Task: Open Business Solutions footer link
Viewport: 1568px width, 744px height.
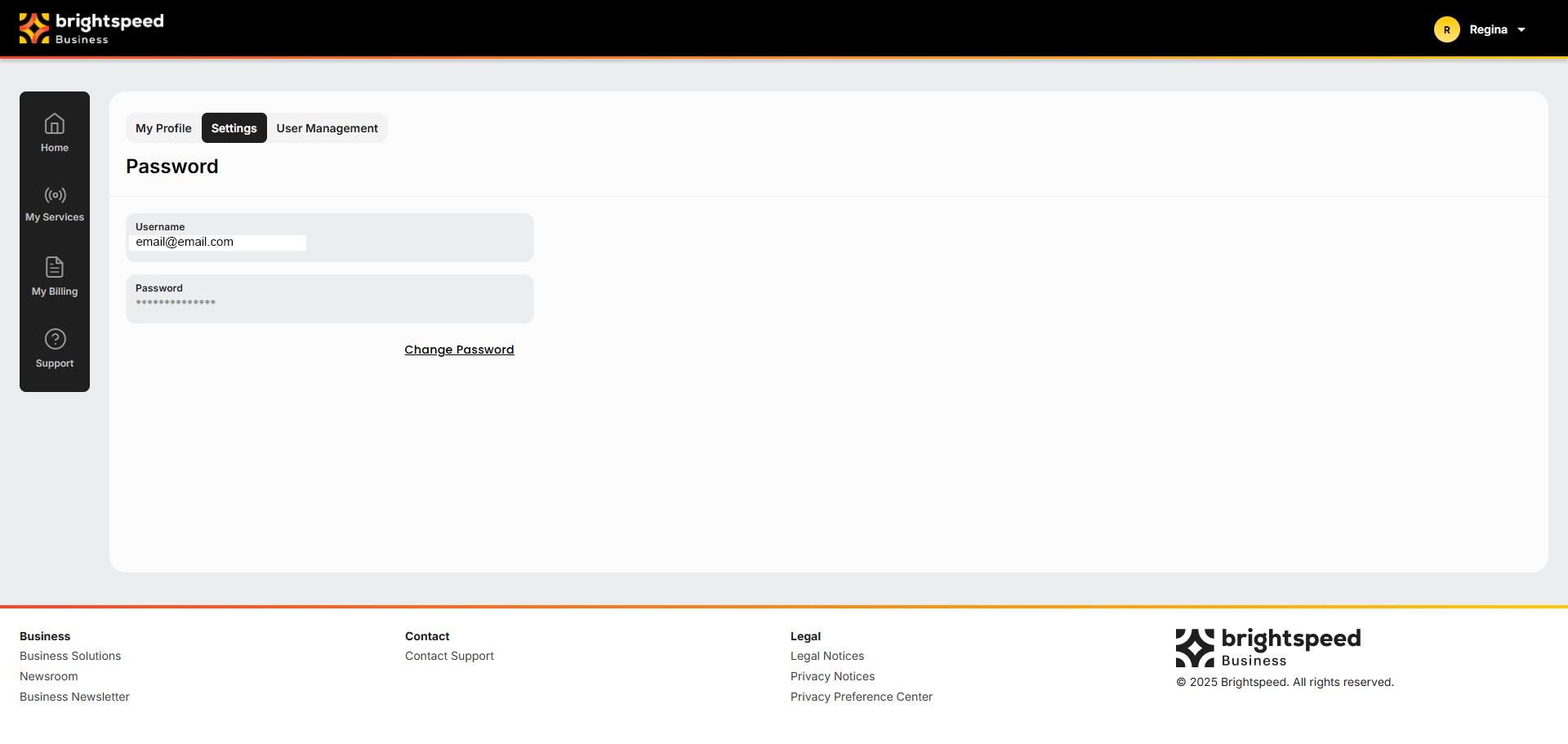Action: [x=70, y=656]
